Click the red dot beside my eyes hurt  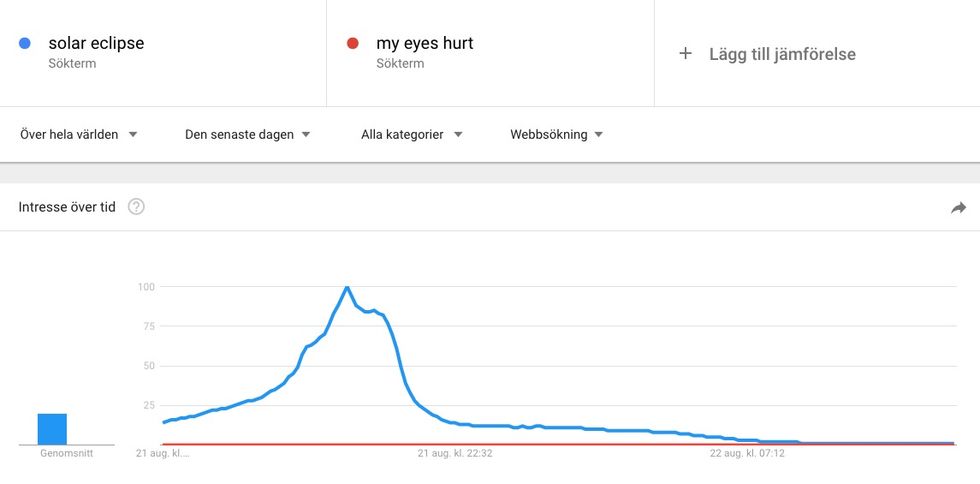pyautogui.click(x=352, y=43)
